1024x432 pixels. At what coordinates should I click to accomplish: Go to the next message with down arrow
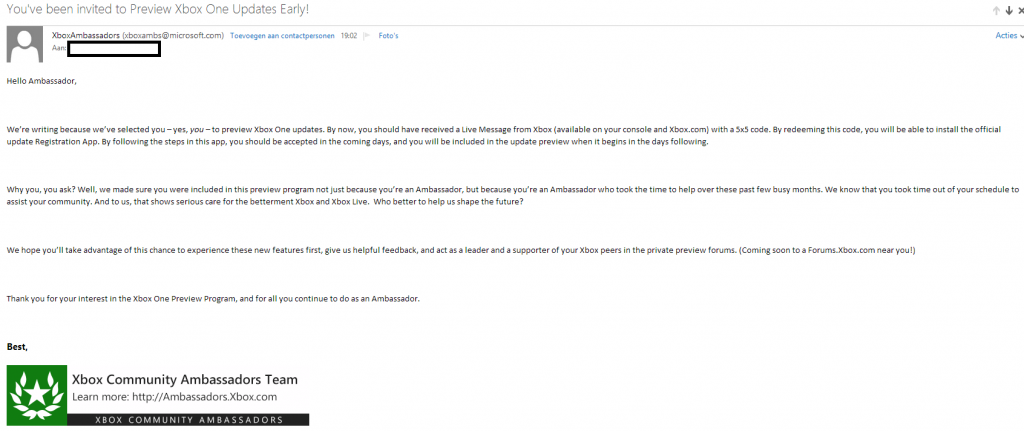tap(1009, 11)
